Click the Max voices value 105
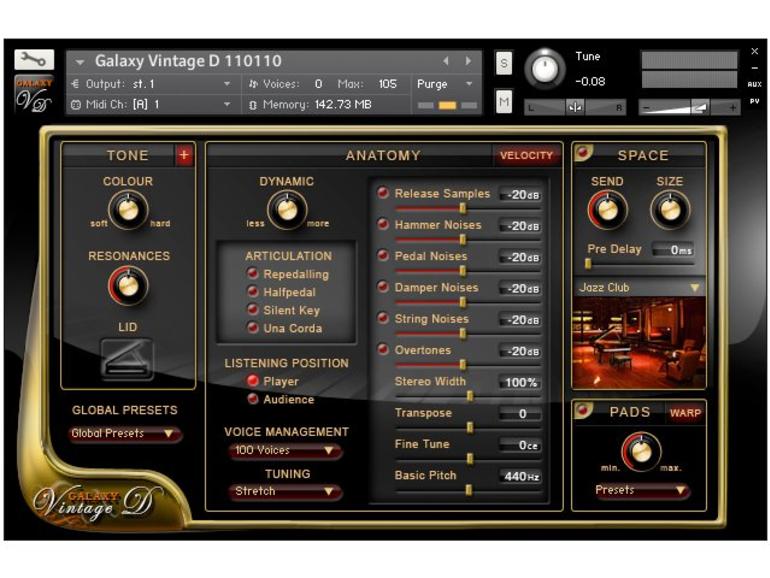Screen dimensions: 770x578 387,84
